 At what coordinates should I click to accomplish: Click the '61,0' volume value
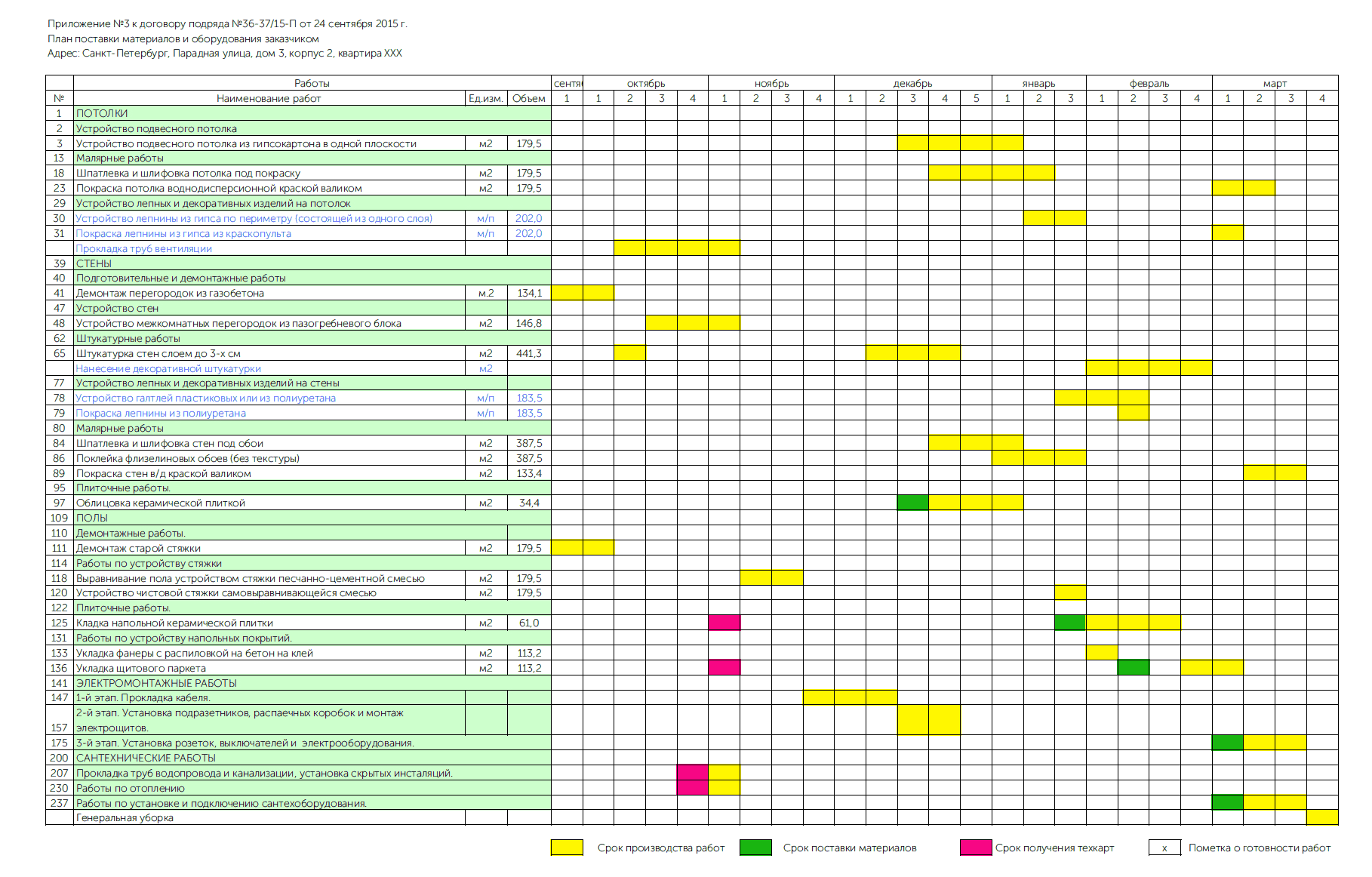click(529, 623)
